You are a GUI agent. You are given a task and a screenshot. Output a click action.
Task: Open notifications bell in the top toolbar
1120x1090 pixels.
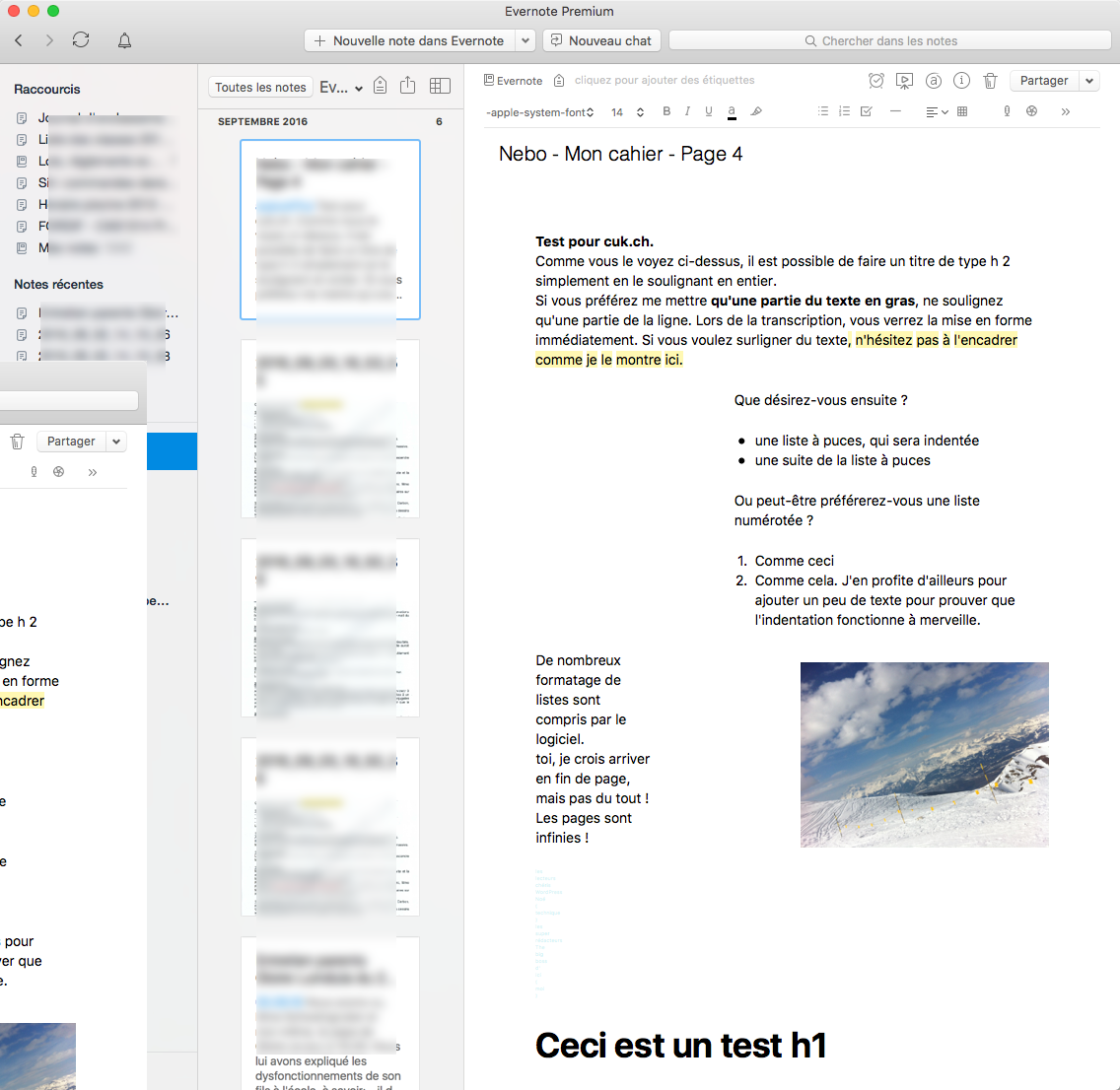[x=124, y=40]
